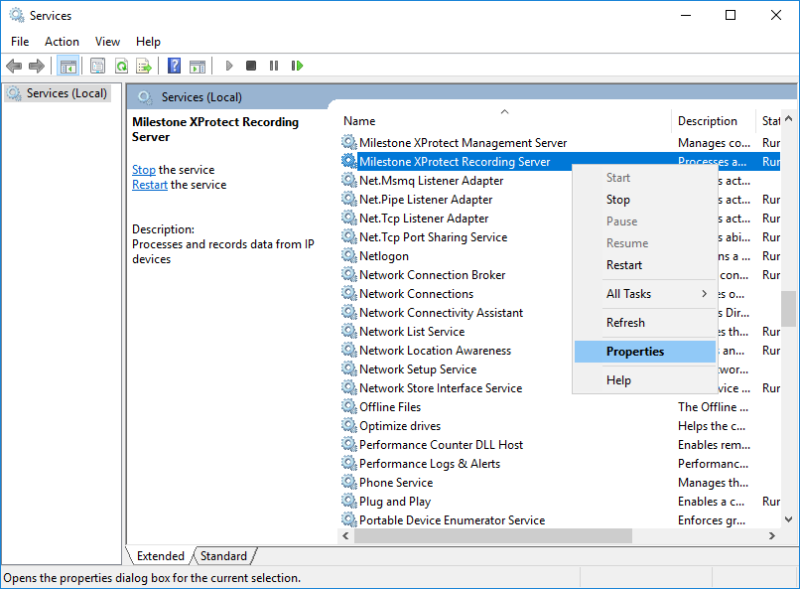The width and height of the screenshot is (800, 589).
Task: Sort by the Description column header
Action: coord(713,121)
